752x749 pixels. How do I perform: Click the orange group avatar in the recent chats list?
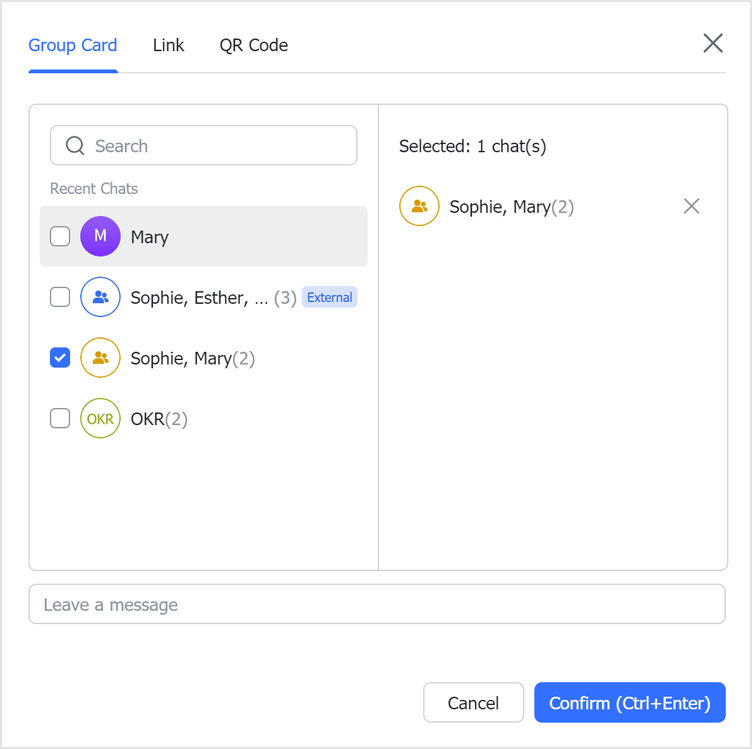coord(100,358)
